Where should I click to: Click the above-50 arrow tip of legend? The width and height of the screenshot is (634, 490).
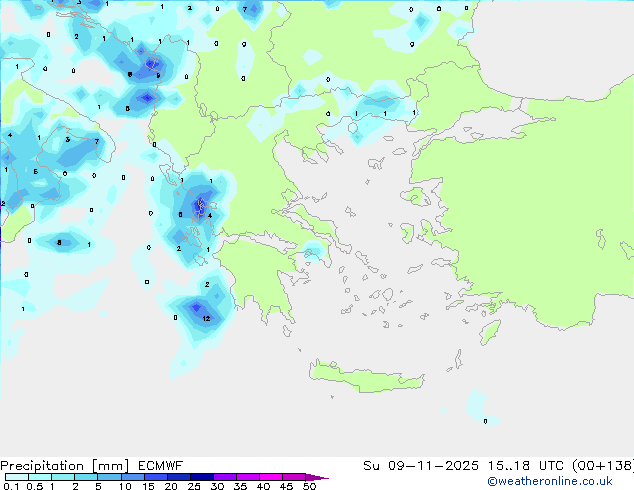coord(317,477)
